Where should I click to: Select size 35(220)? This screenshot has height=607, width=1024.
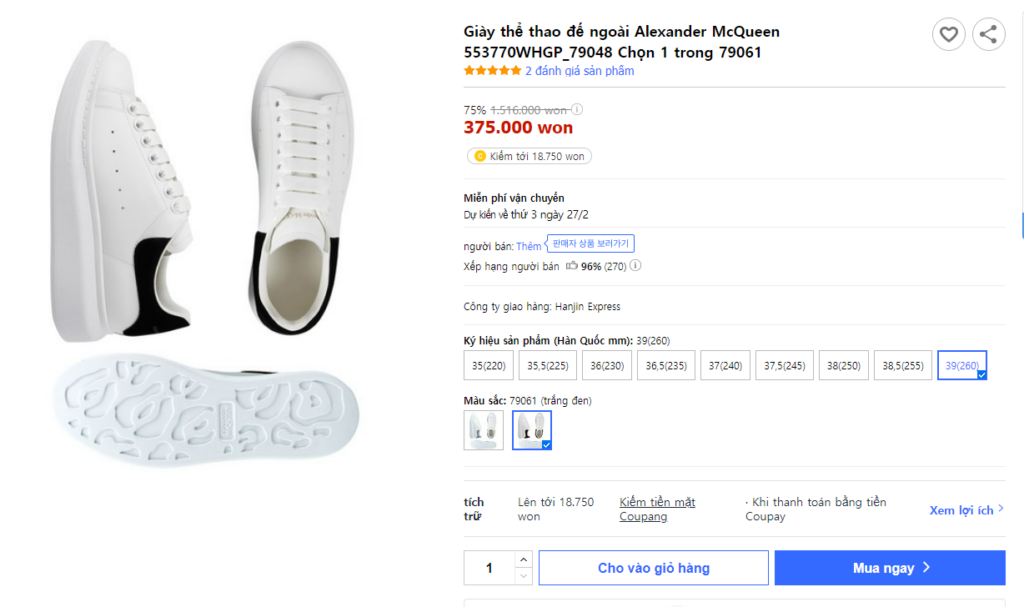click(489, 366)
